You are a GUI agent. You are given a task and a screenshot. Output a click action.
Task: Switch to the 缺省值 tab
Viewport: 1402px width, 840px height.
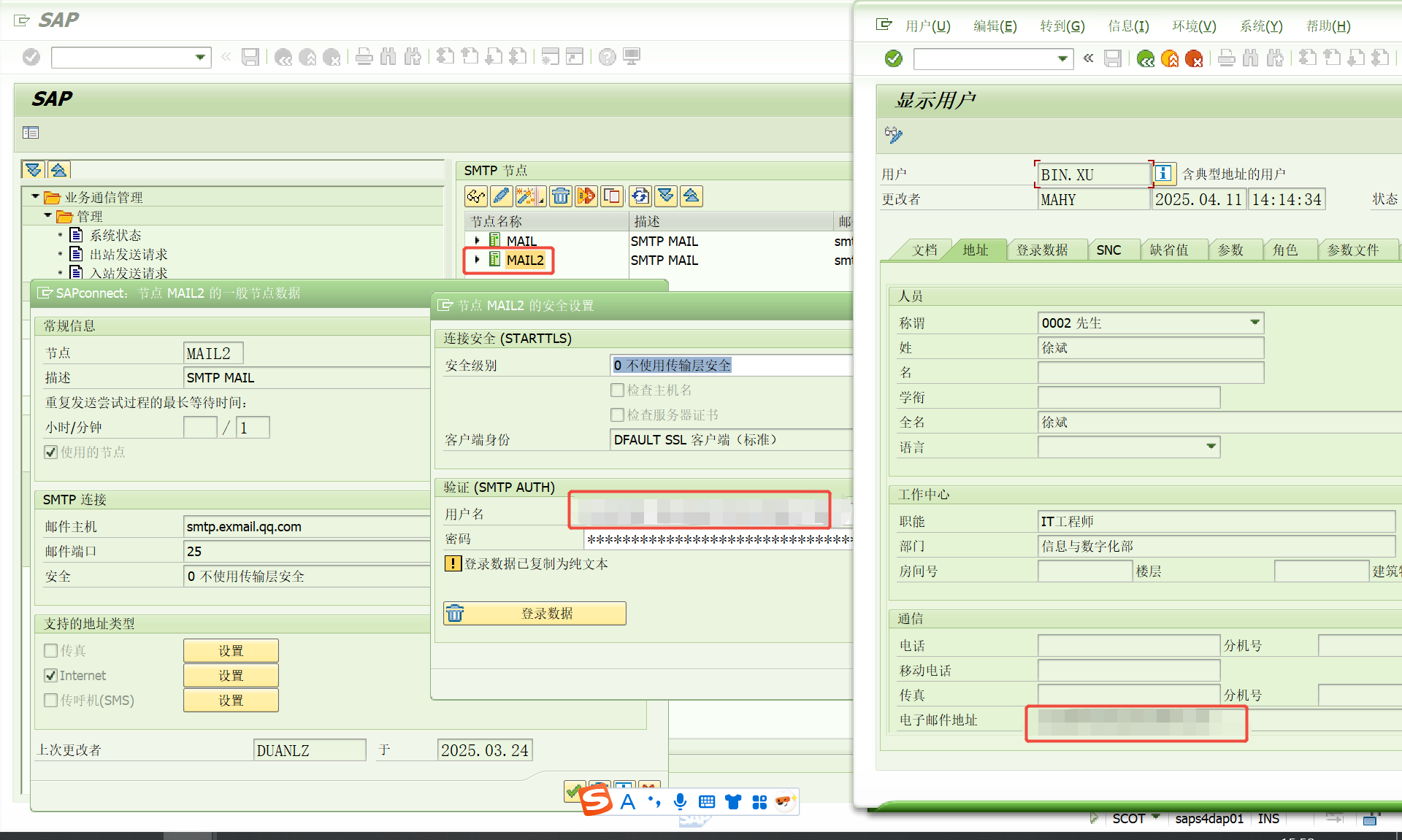[1169, 250]
